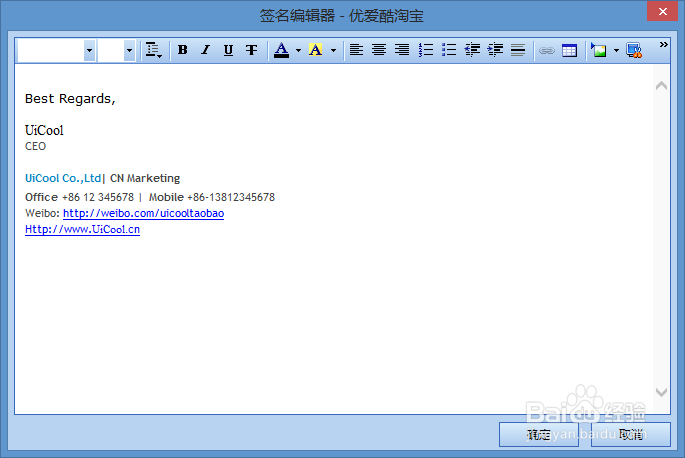This screenshot has height=458, width=685.
Task: Click the 'Best Regards,' text line
Action: [70, 99]
